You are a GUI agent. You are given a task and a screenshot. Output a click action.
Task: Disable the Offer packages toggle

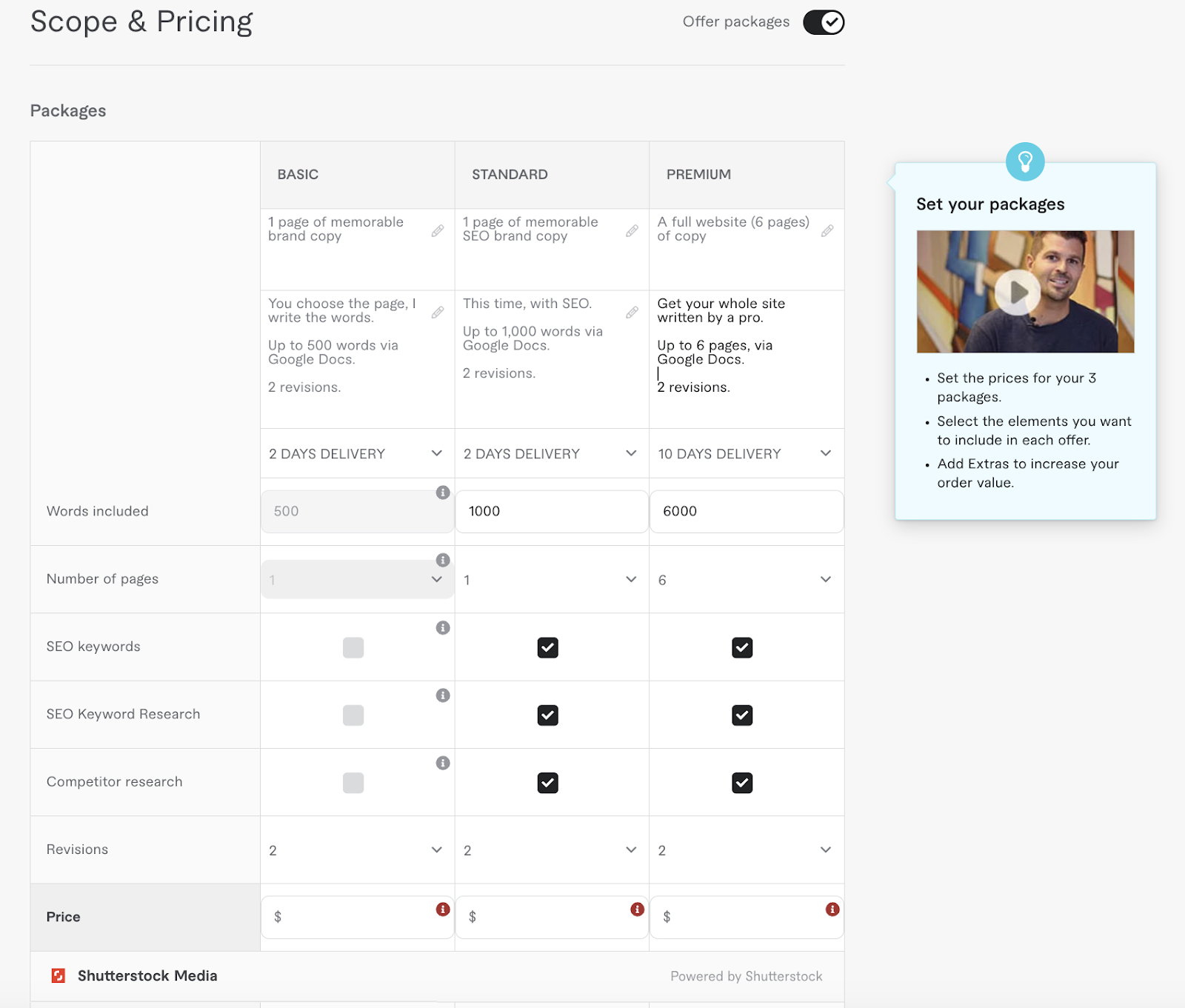click(823, 22)
